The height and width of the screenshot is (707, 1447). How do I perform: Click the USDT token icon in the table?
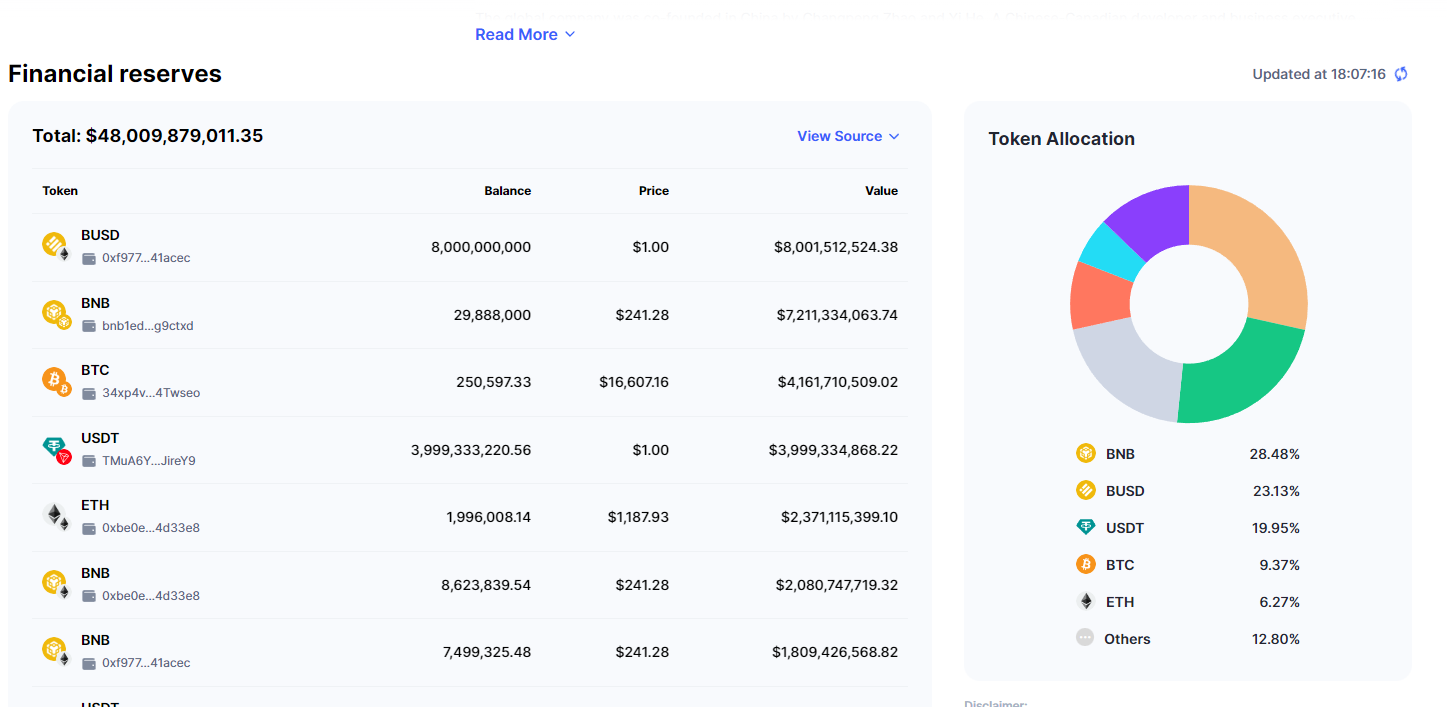[56, 449]
